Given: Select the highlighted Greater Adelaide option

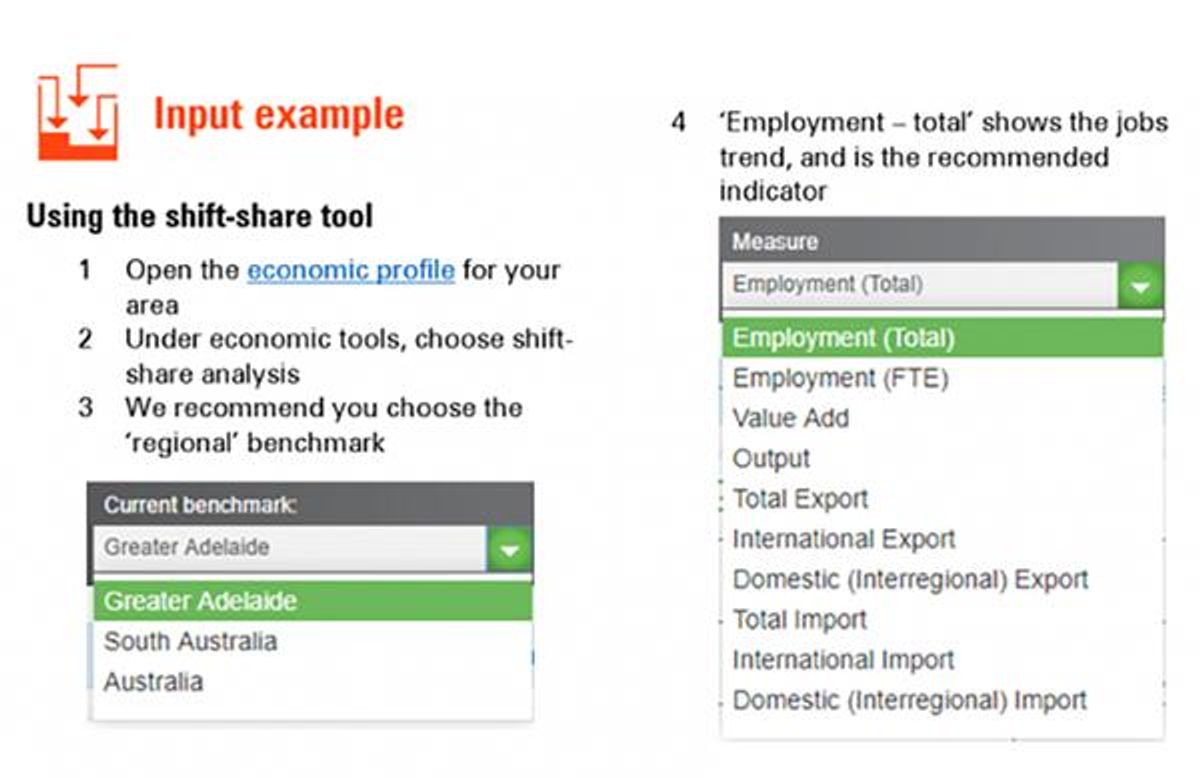Looking at the screenshot, I should pos(313,602).
